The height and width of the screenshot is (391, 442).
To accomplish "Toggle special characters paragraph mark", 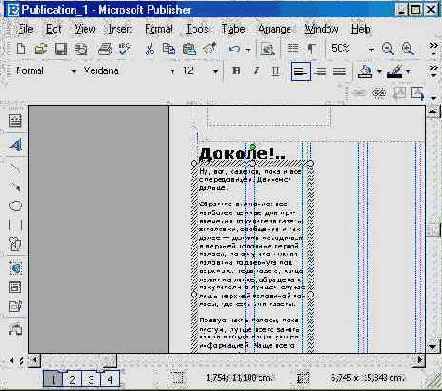I will (x=311, y=49).
